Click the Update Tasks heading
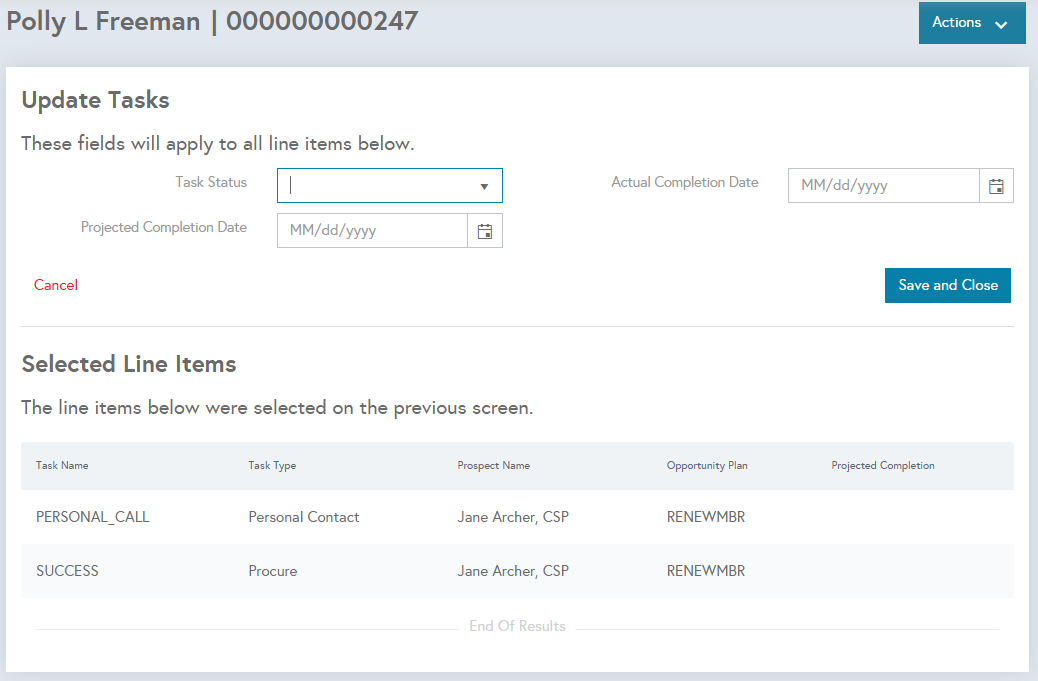 point(95,100)
